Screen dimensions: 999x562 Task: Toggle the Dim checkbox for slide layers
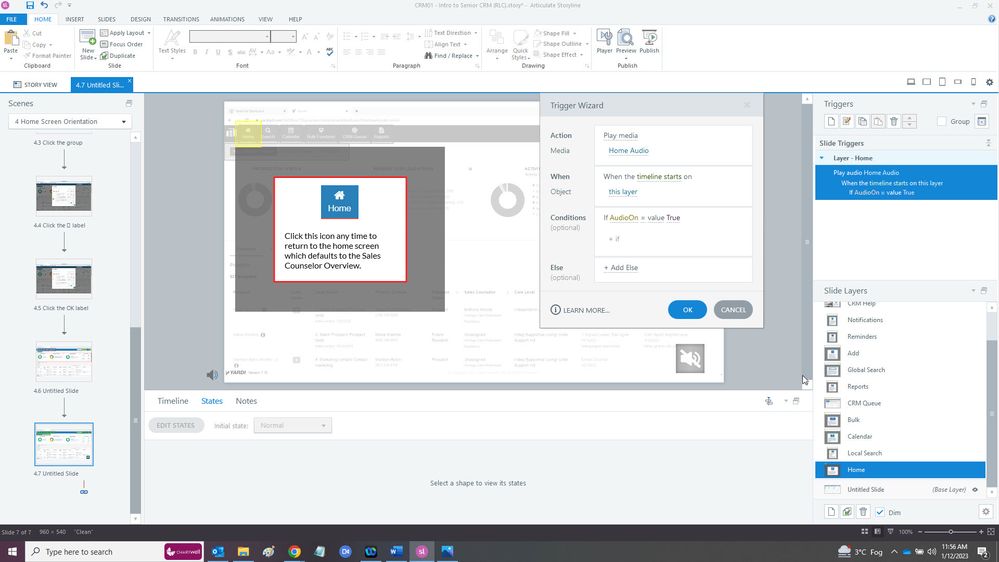pyautogui.click(x=880, y=512)
